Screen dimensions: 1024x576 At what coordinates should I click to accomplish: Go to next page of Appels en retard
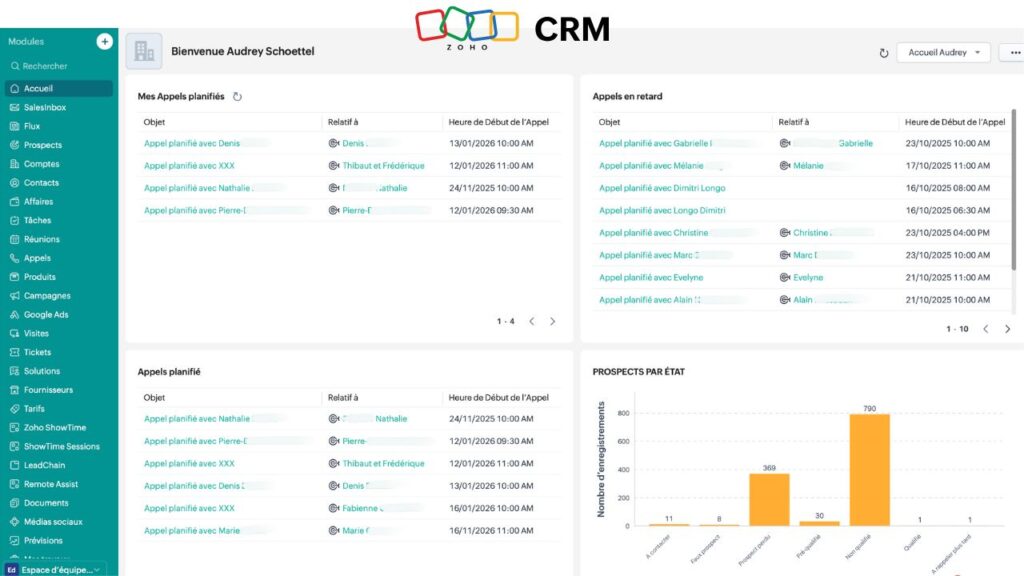click(x=1007, y=329)
